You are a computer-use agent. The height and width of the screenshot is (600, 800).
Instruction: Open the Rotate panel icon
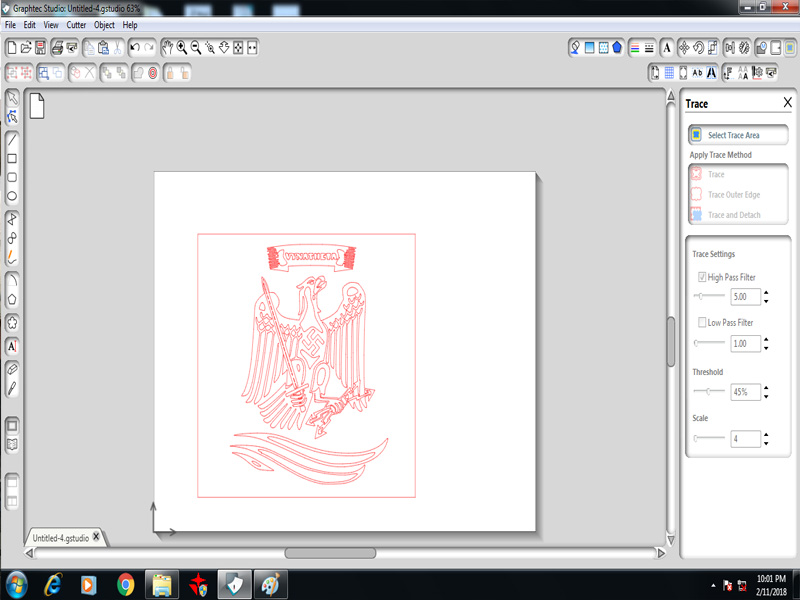click(x=698, y=47)
